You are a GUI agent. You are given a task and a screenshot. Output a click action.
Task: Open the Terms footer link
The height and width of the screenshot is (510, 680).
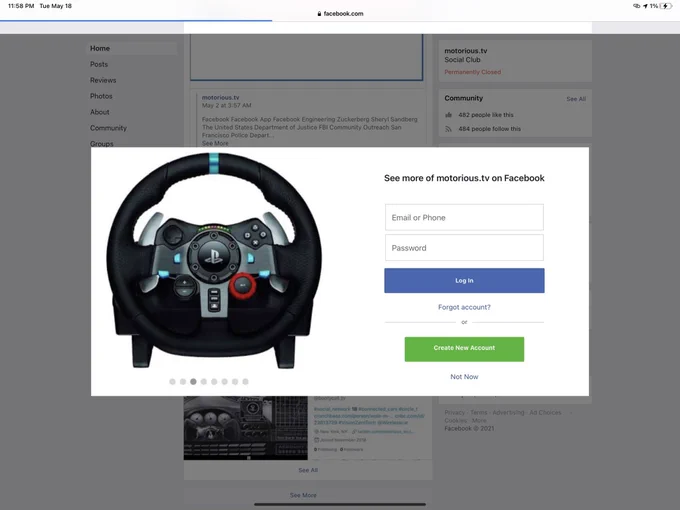(x=479, y=412)
